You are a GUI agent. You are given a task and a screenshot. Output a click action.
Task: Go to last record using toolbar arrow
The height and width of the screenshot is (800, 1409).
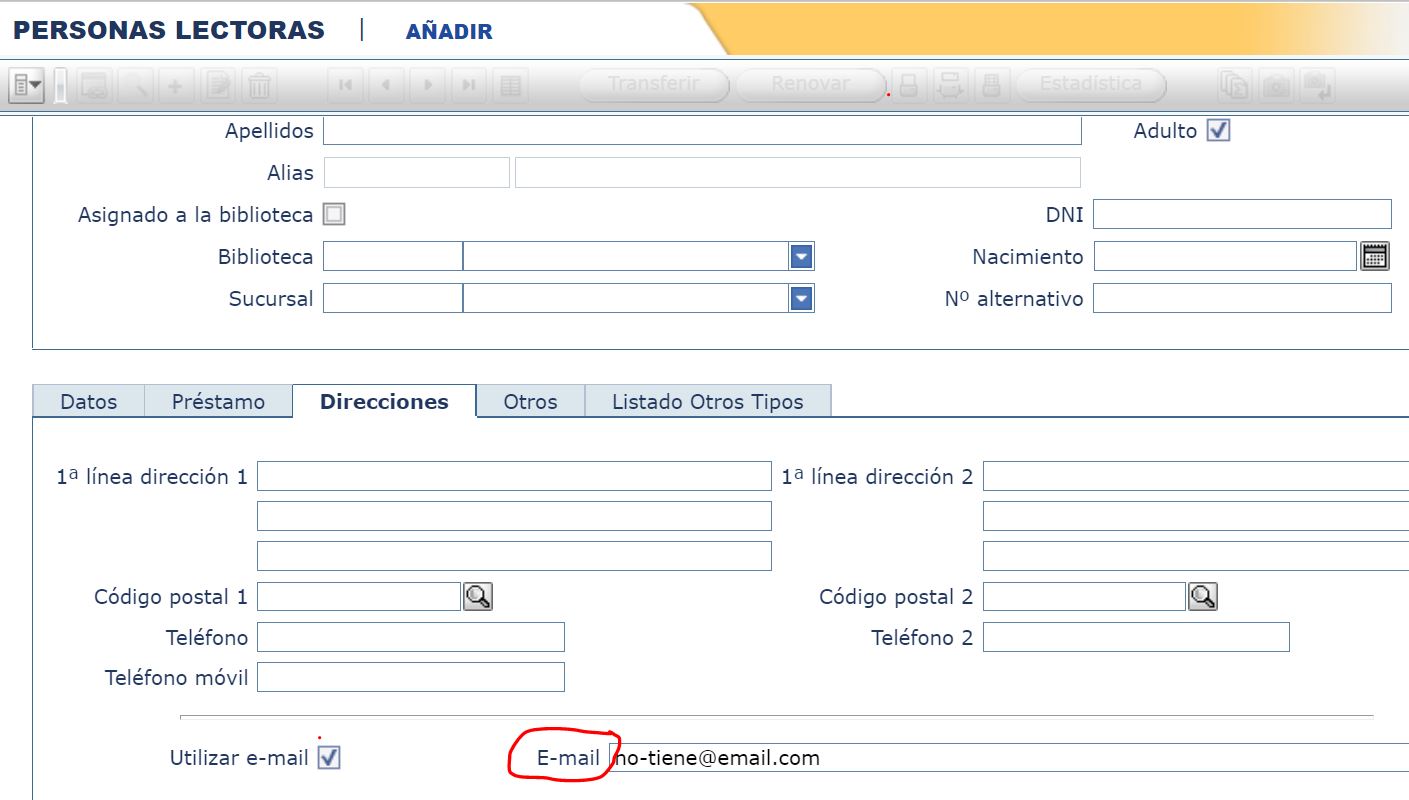pos(469,86)
